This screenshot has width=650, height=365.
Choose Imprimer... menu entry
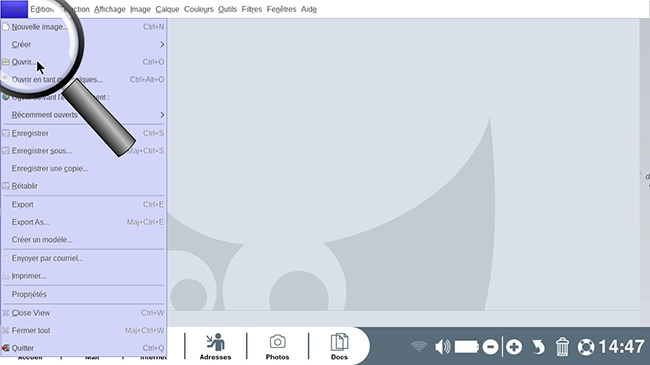(x=84, y=276)
